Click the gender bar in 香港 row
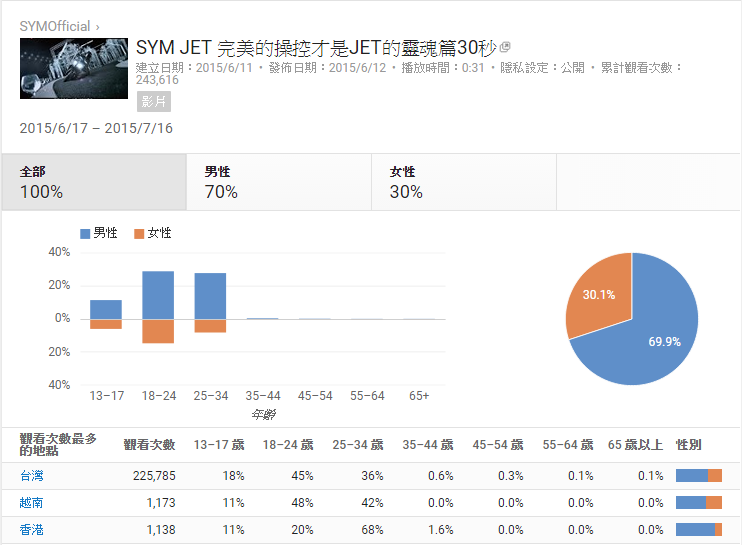The width and height of the screenshot is (742, 545). 699,530
